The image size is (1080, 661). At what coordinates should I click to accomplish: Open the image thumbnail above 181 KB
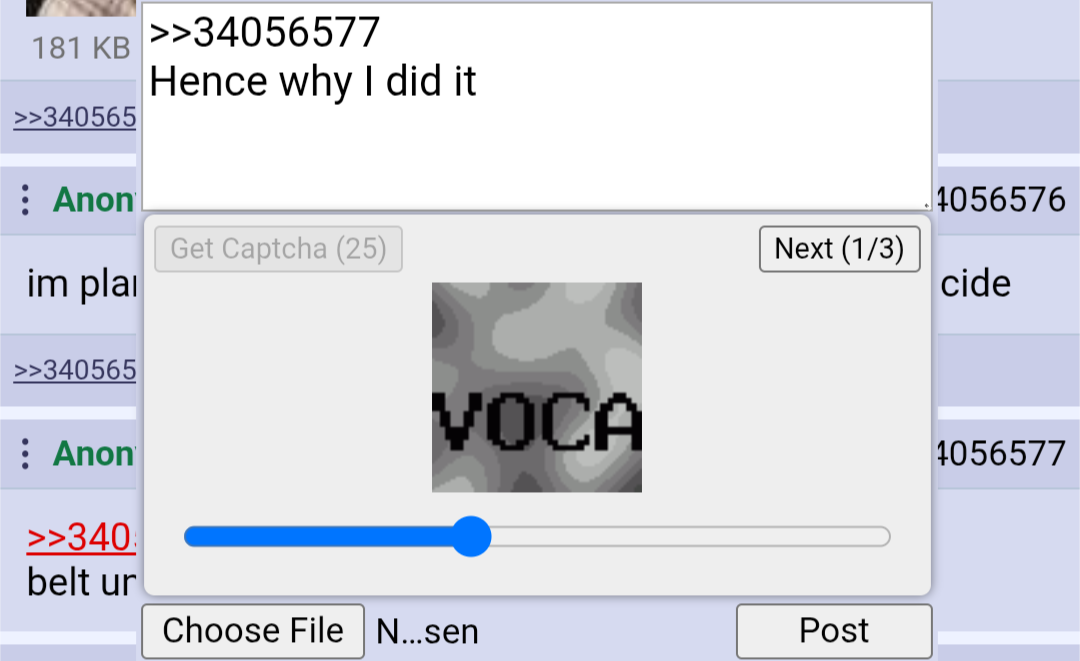[x=81, y=8]
